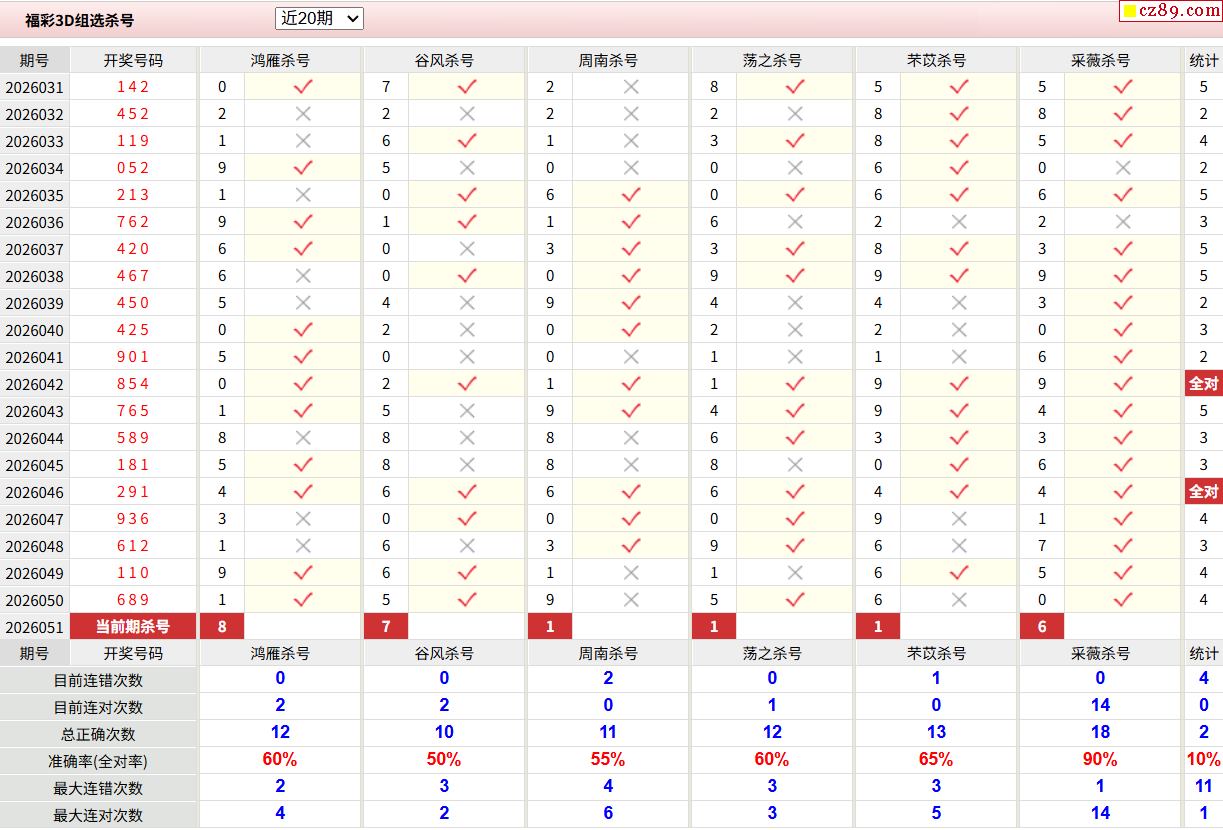This screenshot has width=1223, height=830.
Task: Open the 近20期 period dropdown
Action: tap(319, 18)
